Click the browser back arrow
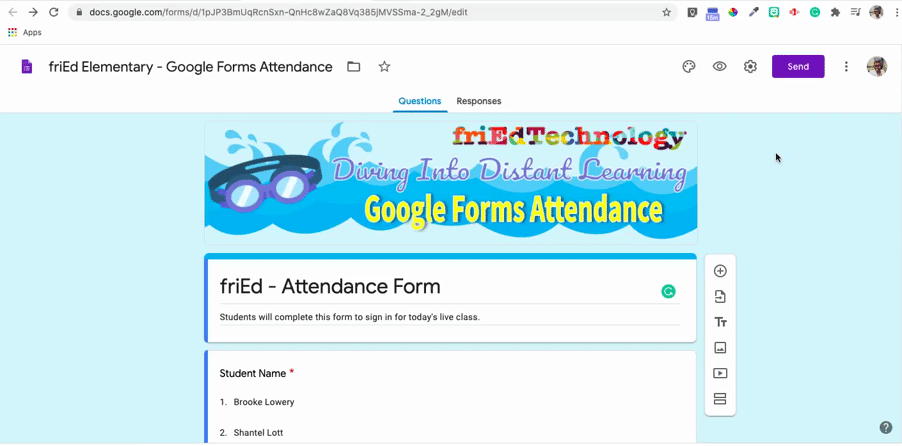Screen dimensions: 902x446 point(12,12)
